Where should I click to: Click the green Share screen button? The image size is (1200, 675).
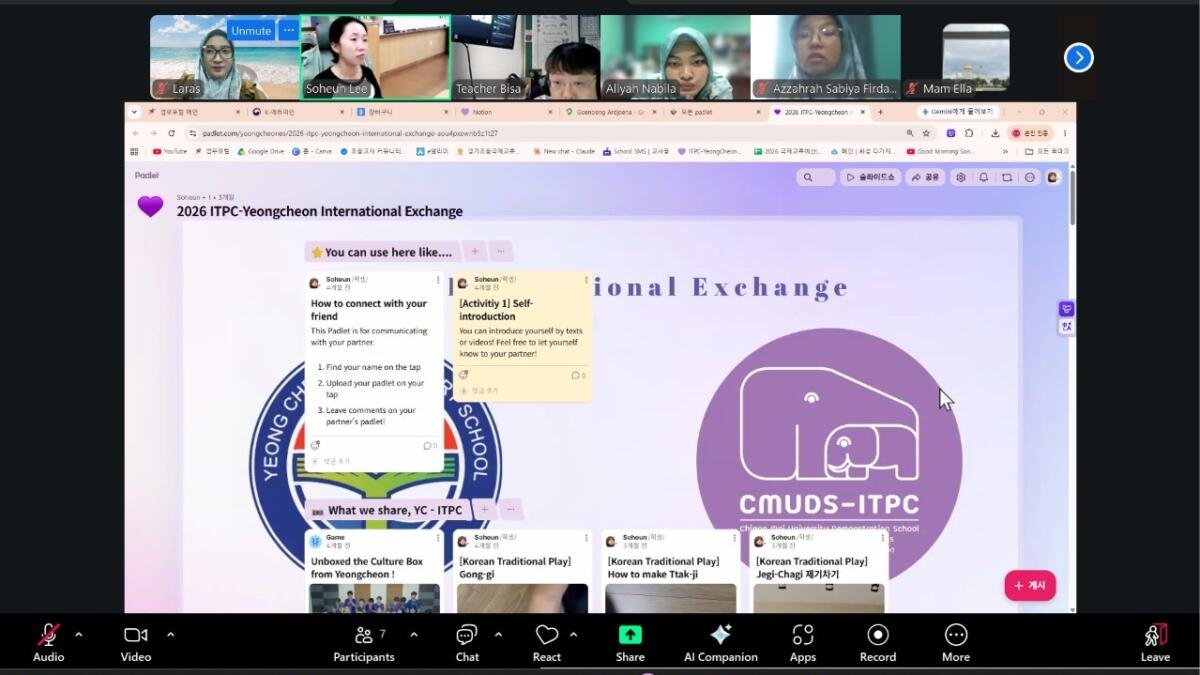pyautogui.click(x=630, y=643)
